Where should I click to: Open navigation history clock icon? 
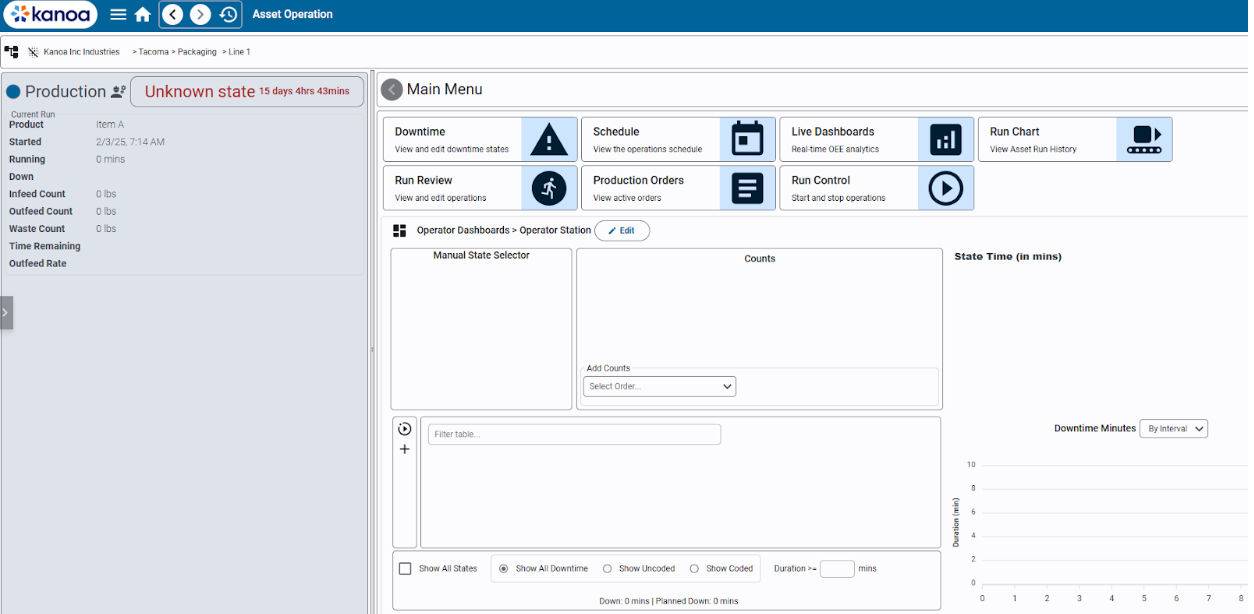pyautogui.click(x=228, y=14)
